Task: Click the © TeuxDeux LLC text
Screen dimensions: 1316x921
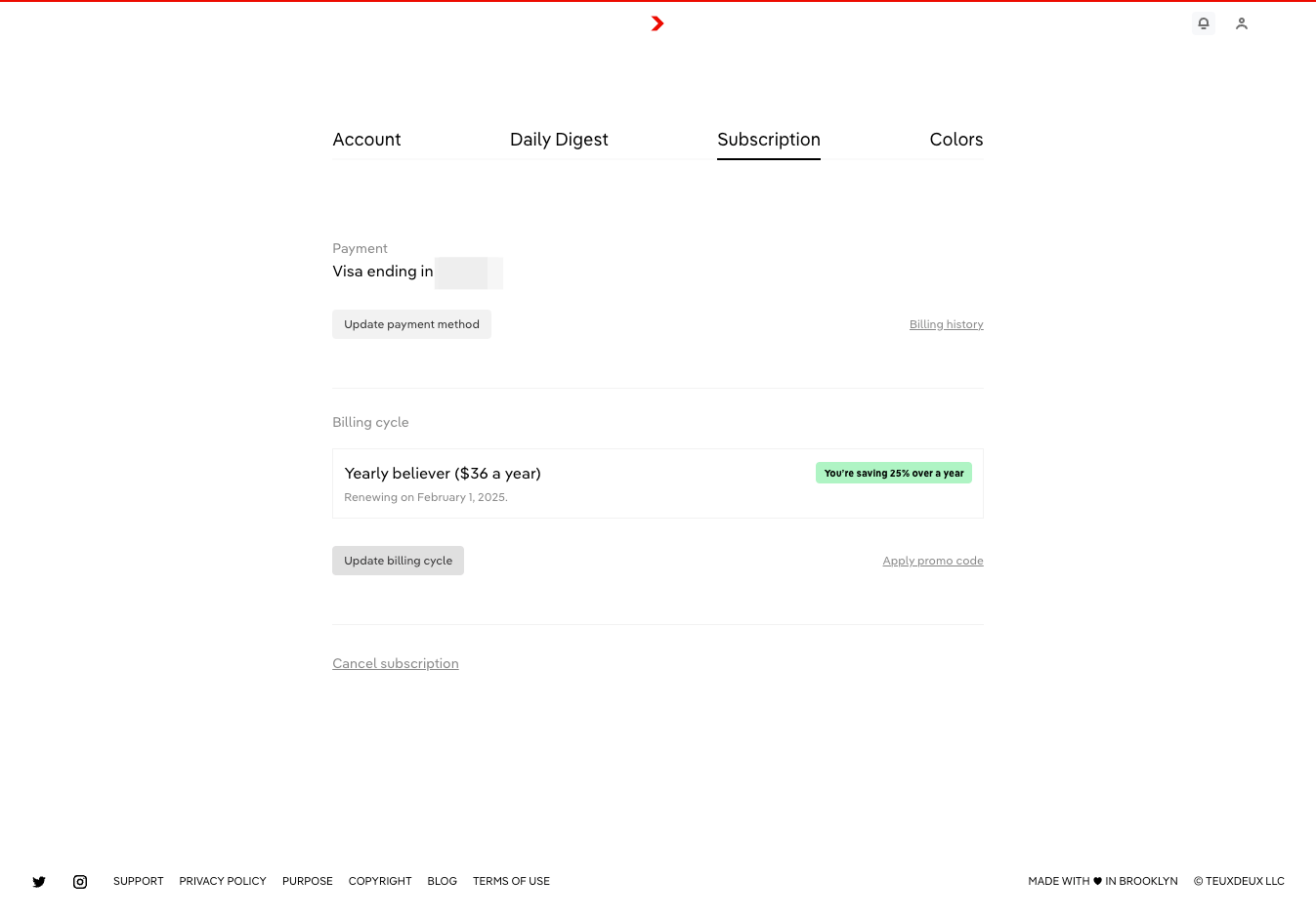Action: (1239, 881)
